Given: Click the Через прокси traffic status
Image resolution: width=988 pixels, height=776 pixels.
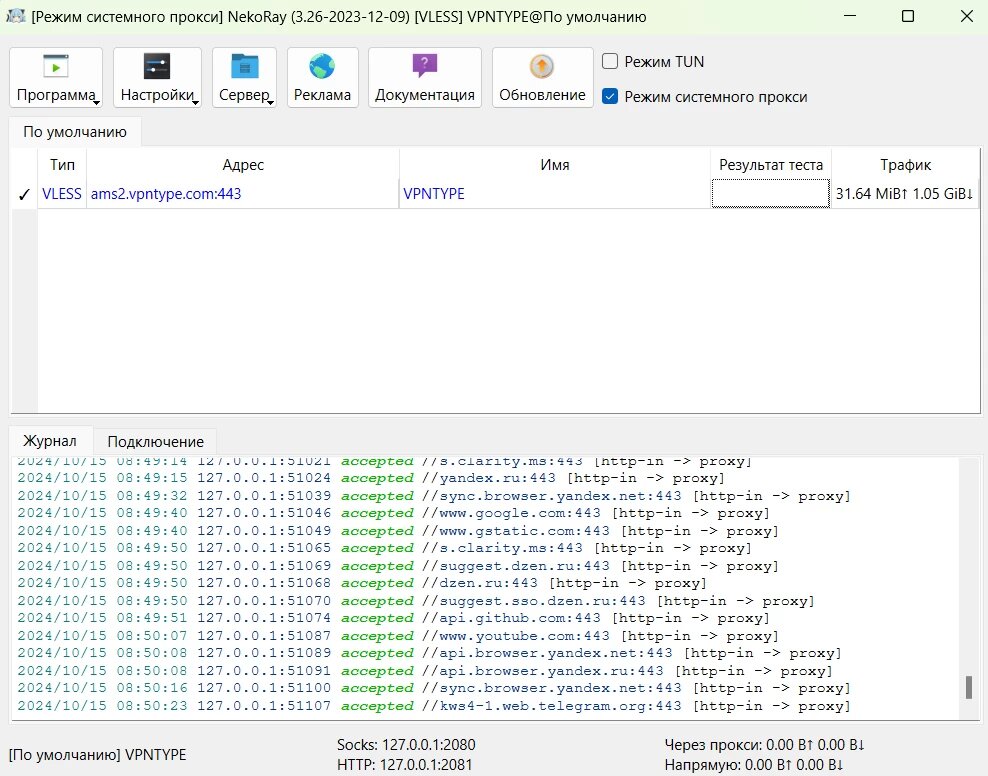Looking at the screenshot, I should (x=764, y=745).
